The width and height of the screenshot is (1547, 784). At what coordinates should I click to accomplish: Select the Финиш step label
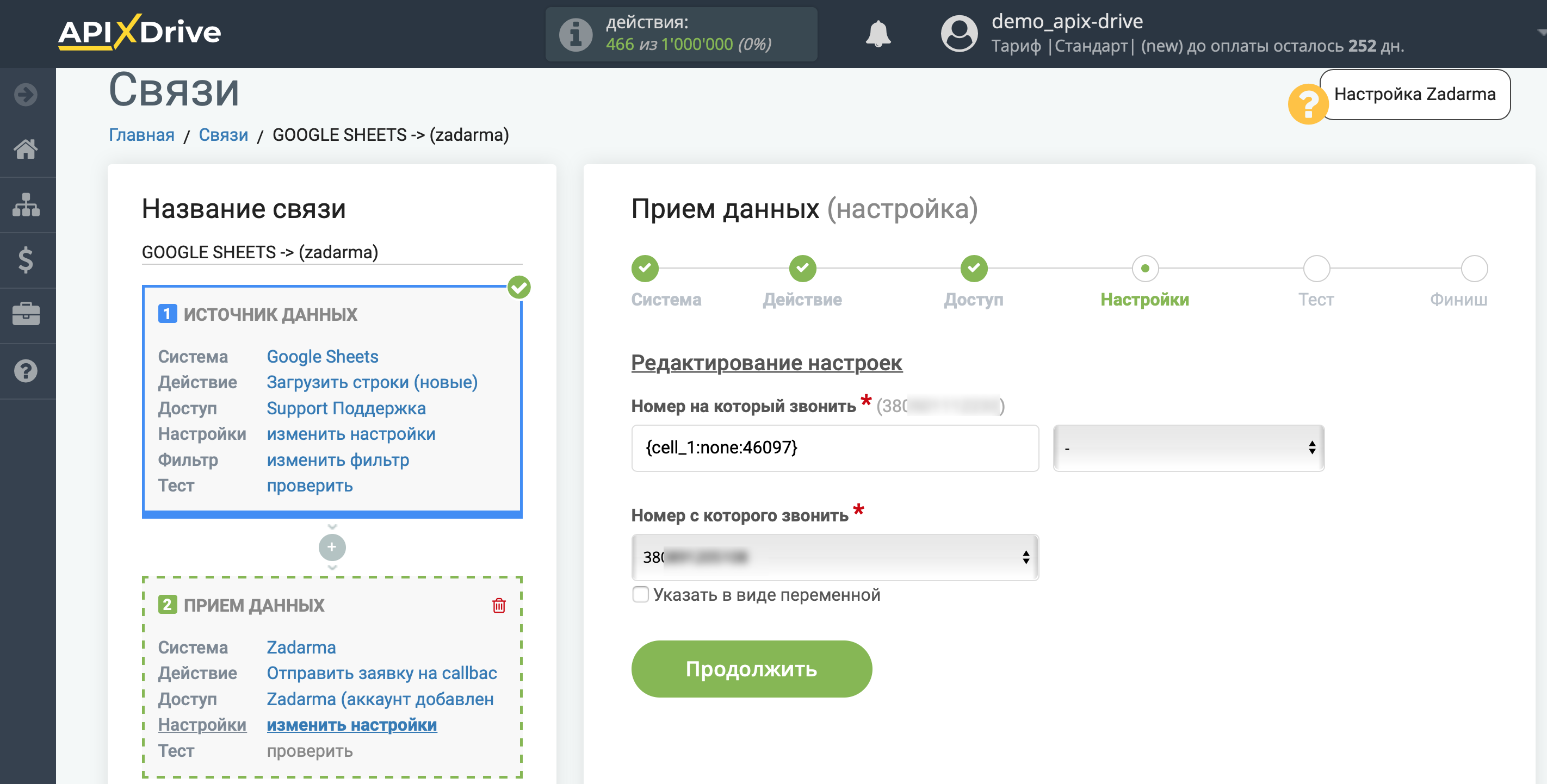[1459, 300]
